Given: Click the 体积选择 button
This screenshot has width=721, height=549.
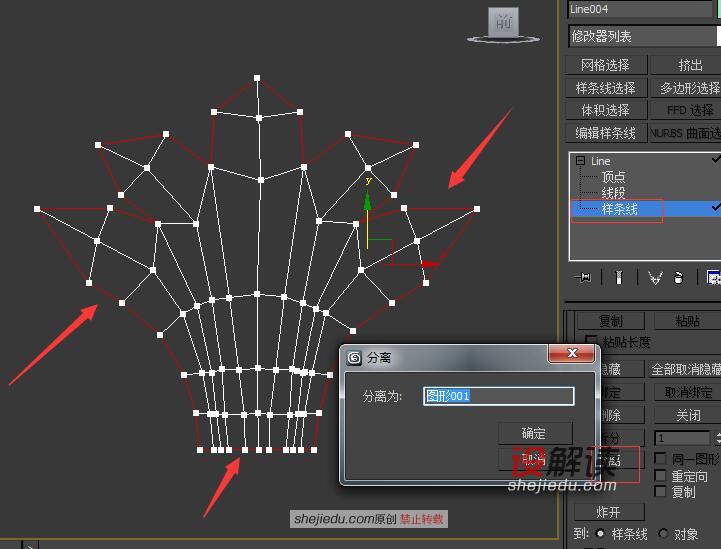Looking at the screenshot, I should [x=606, y=110].
